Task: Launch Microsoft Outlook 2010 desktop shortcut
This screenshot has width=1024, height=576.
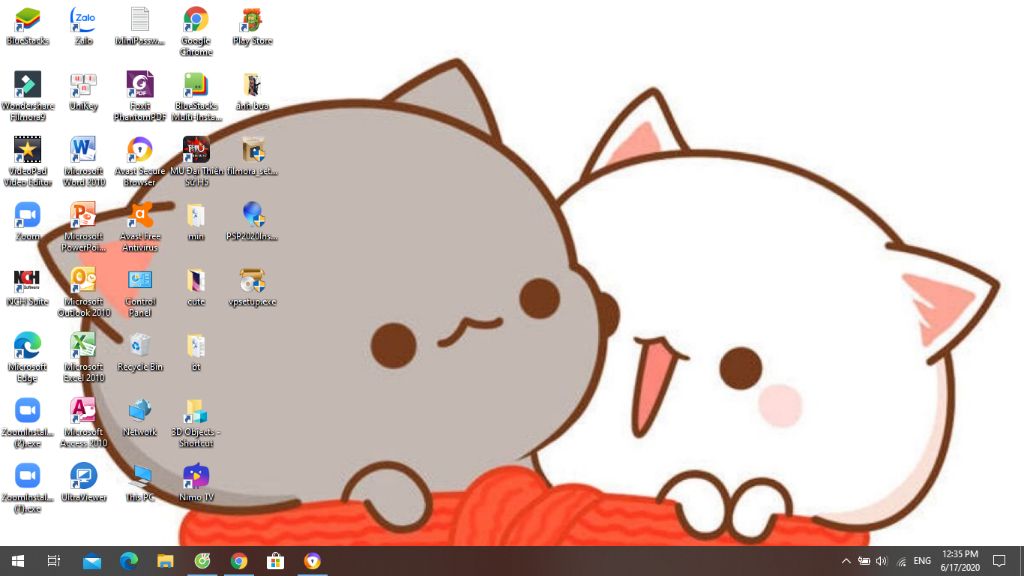Action: pos(84,293)
